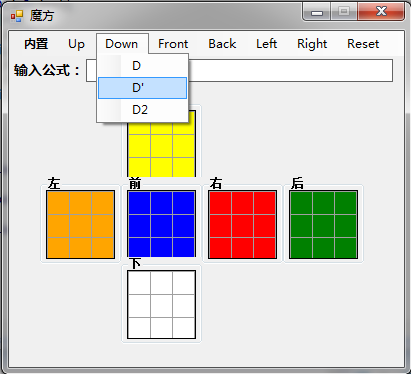Select D2 in the Down dropdown
Screen dimensions: 411x374
click(142, 110)
